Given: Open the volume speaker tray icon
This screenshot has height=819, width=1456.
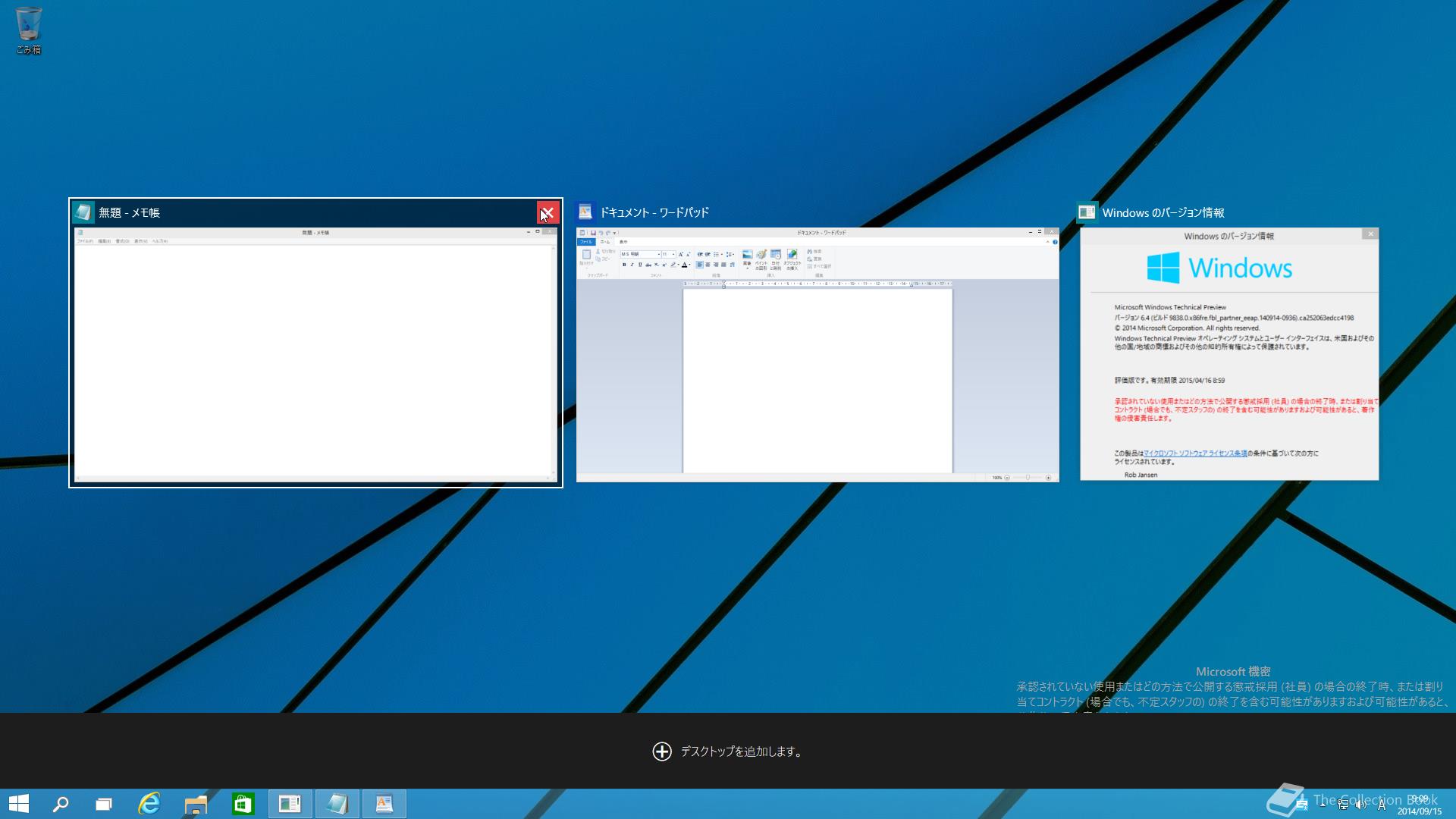Looking at the screenshot, I should coord(1362,805).
